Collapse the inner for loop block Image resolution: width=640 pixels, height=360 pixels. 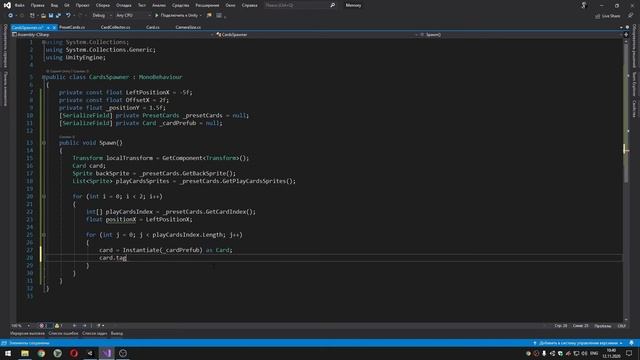(x=44, y=235)
